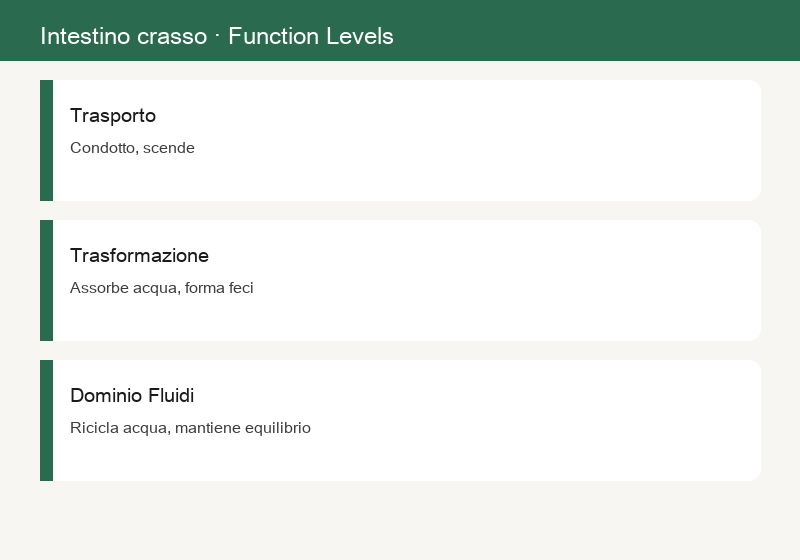Click the word 'Fluidi' in the third card title
Viewport: 800px width, 560px height.
coord(171,395)
